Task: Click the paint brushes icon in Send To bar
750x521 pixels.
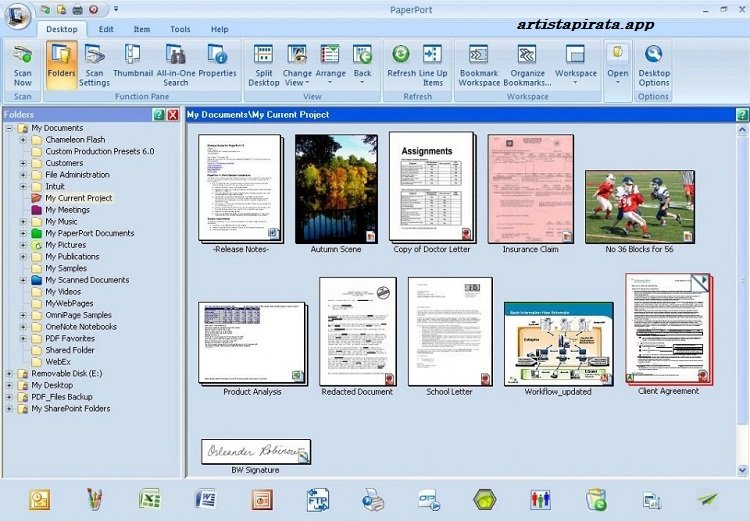Action: (95, 499)
